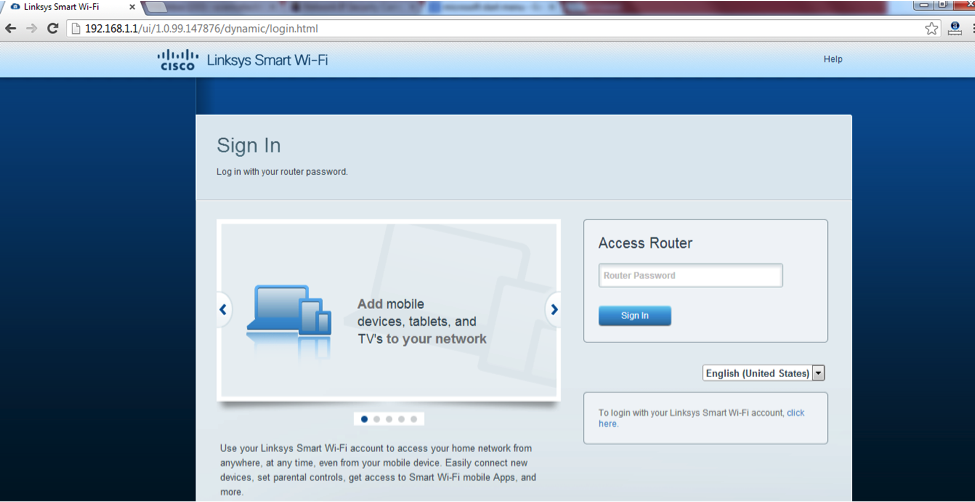Open the Help link

click(833, 59)
